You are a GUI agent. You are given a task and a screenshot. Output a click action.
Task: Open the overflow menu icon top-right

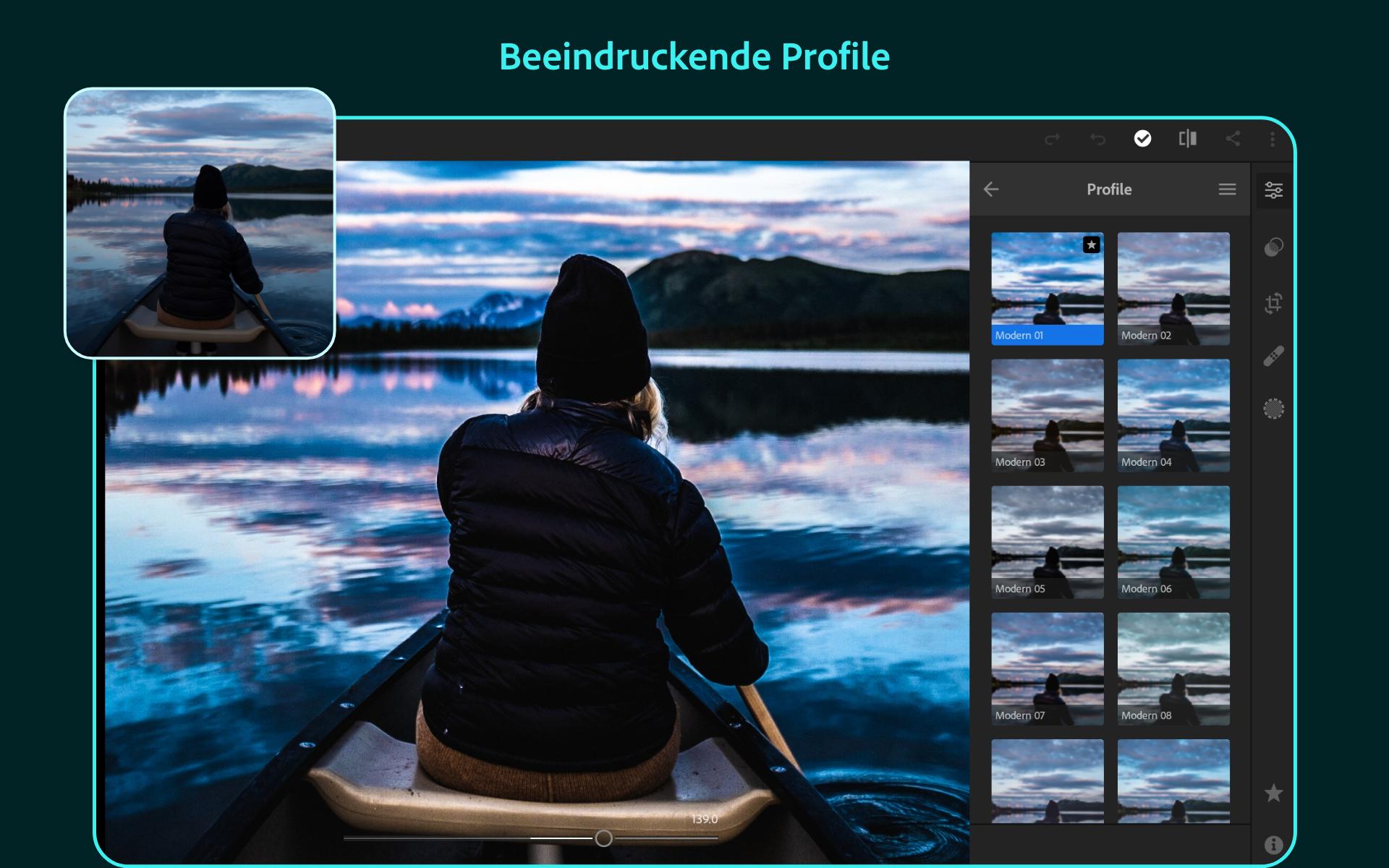pyautogui.click(x=1274, y=140)
